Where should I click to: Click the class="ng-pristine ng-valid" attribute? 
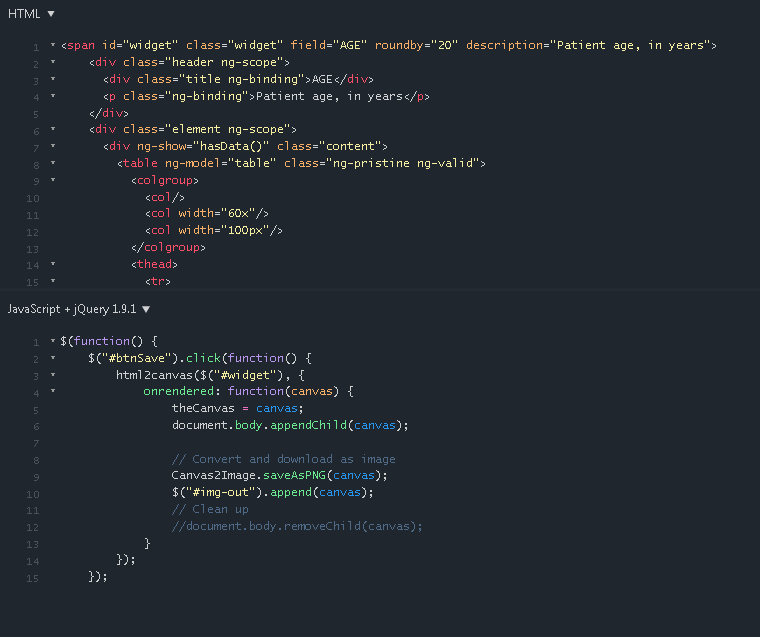381,163
